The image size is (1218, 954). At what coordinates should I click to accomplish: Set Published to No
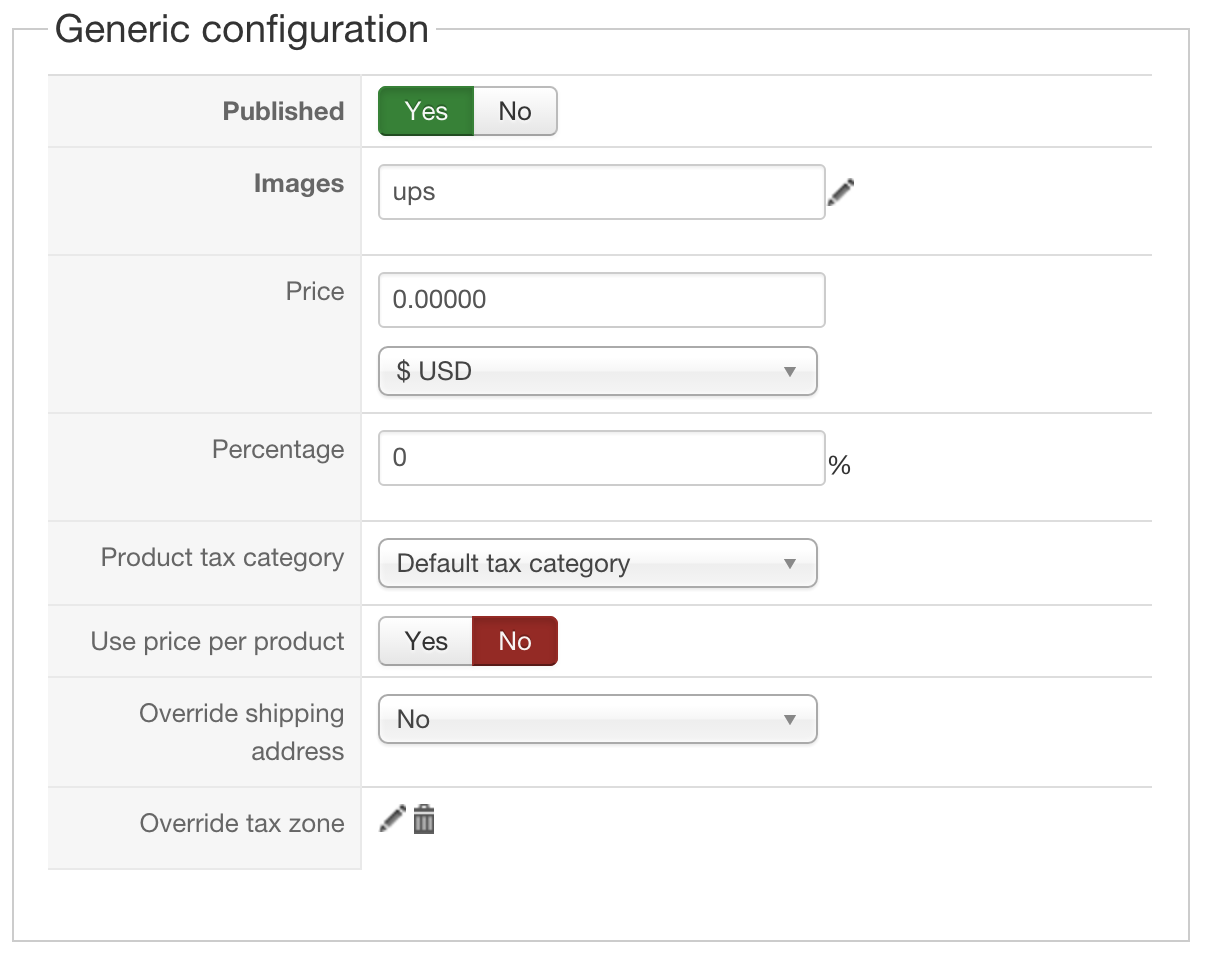[x=514, y=111]
